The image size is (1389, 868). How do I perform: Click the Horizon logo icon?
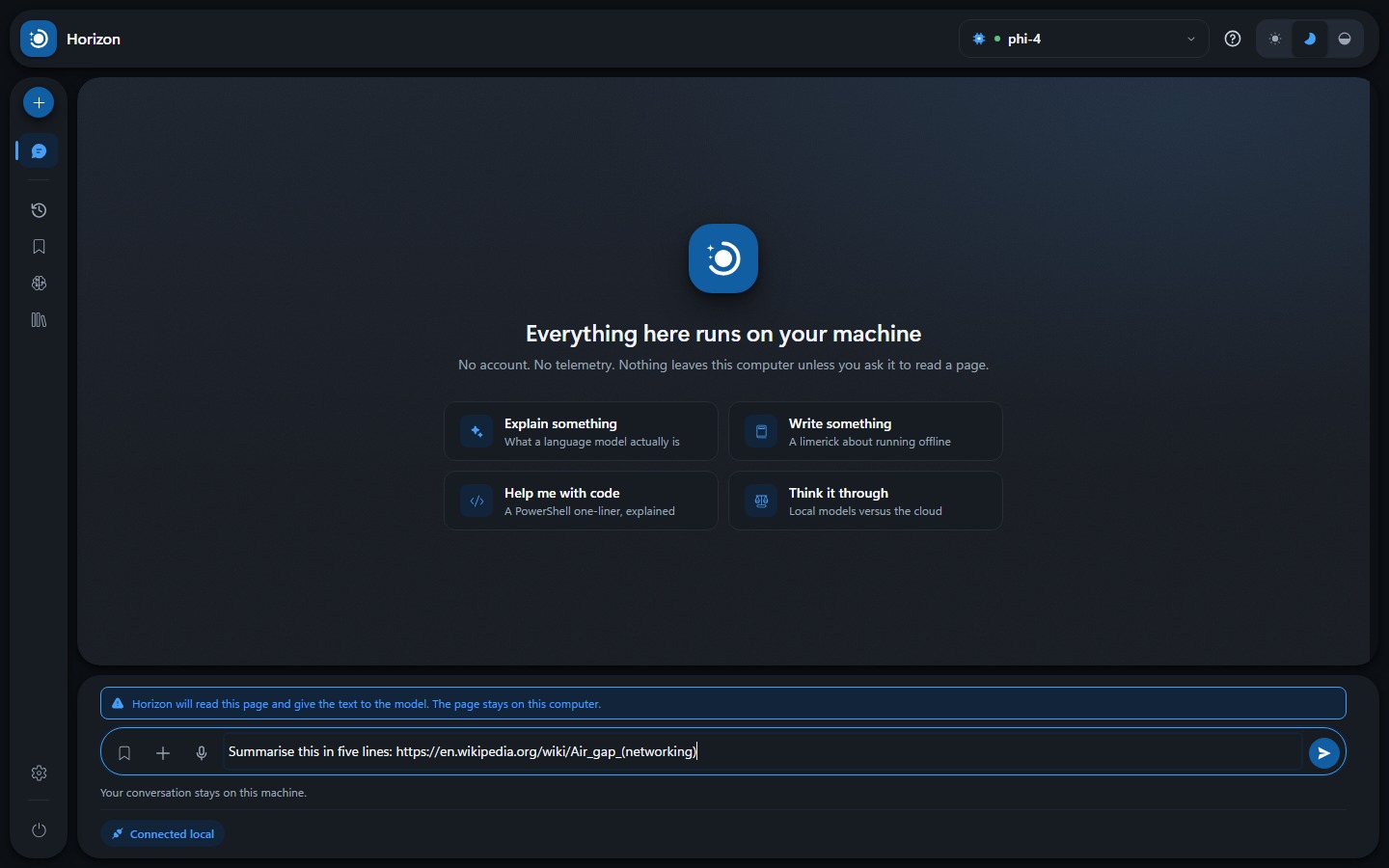point(39,39)
